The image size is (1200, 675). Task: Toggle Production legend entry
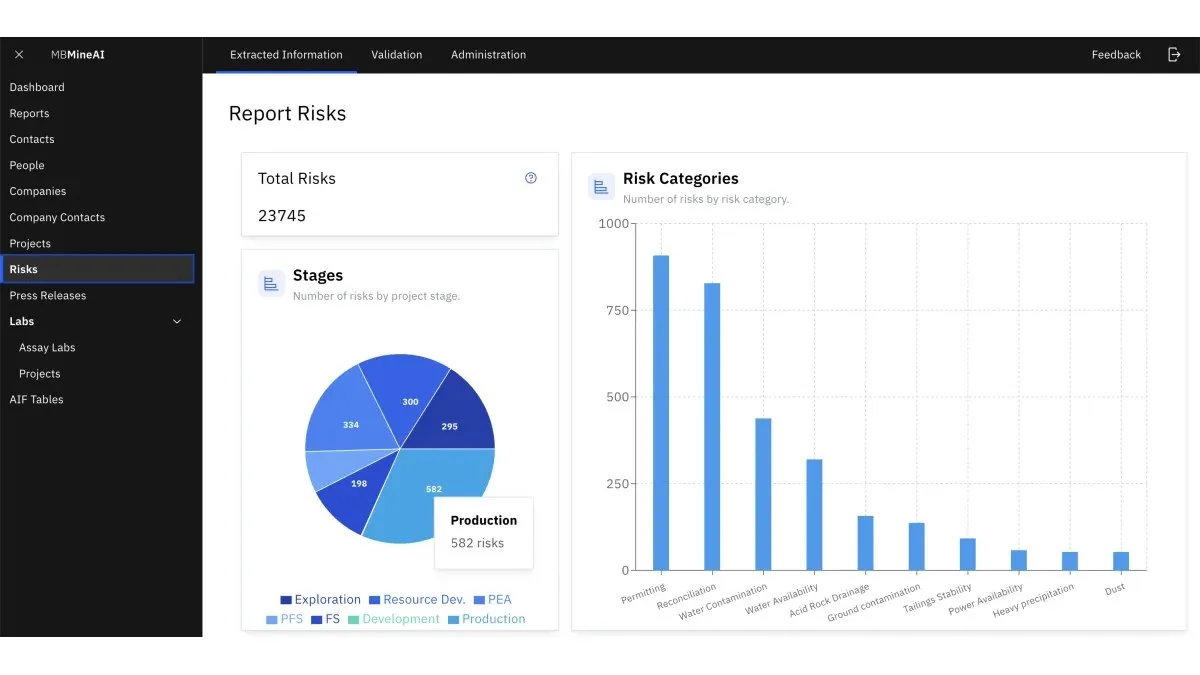coord(486,619)
